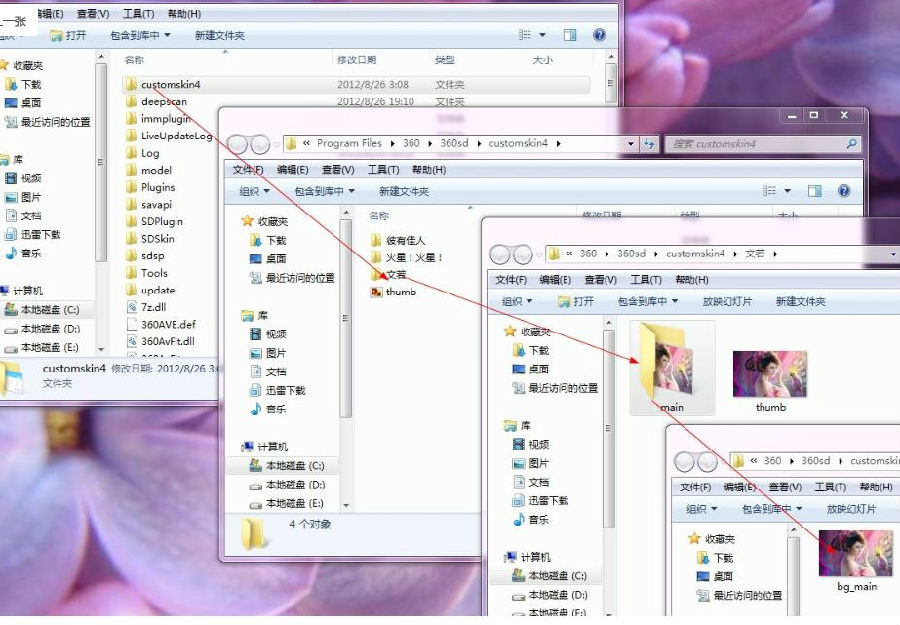
Task: Click the help icon in the back window toolbar
Action: click(599, 35)
